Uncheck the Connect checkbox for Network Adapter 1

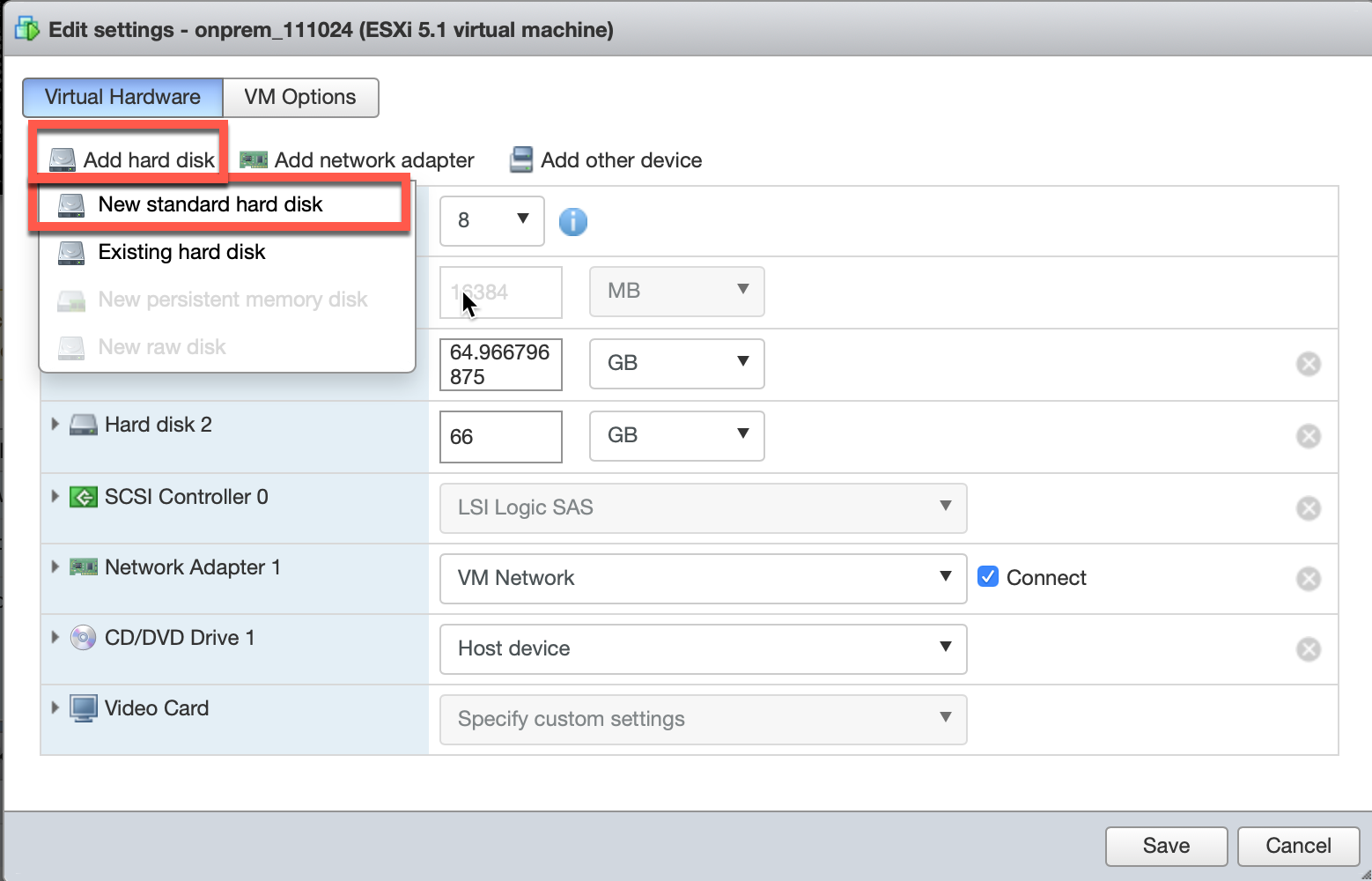tap(988, 576)
